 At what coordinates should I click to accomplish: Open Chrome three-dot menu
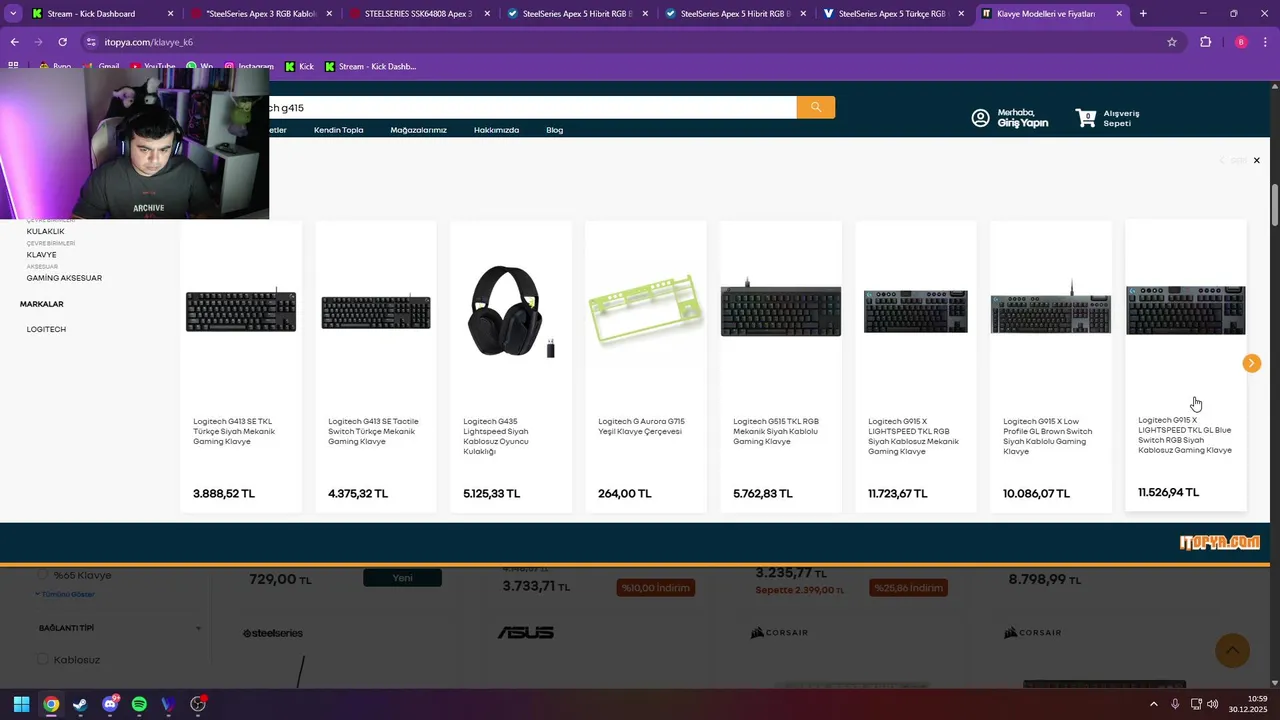1266,42
